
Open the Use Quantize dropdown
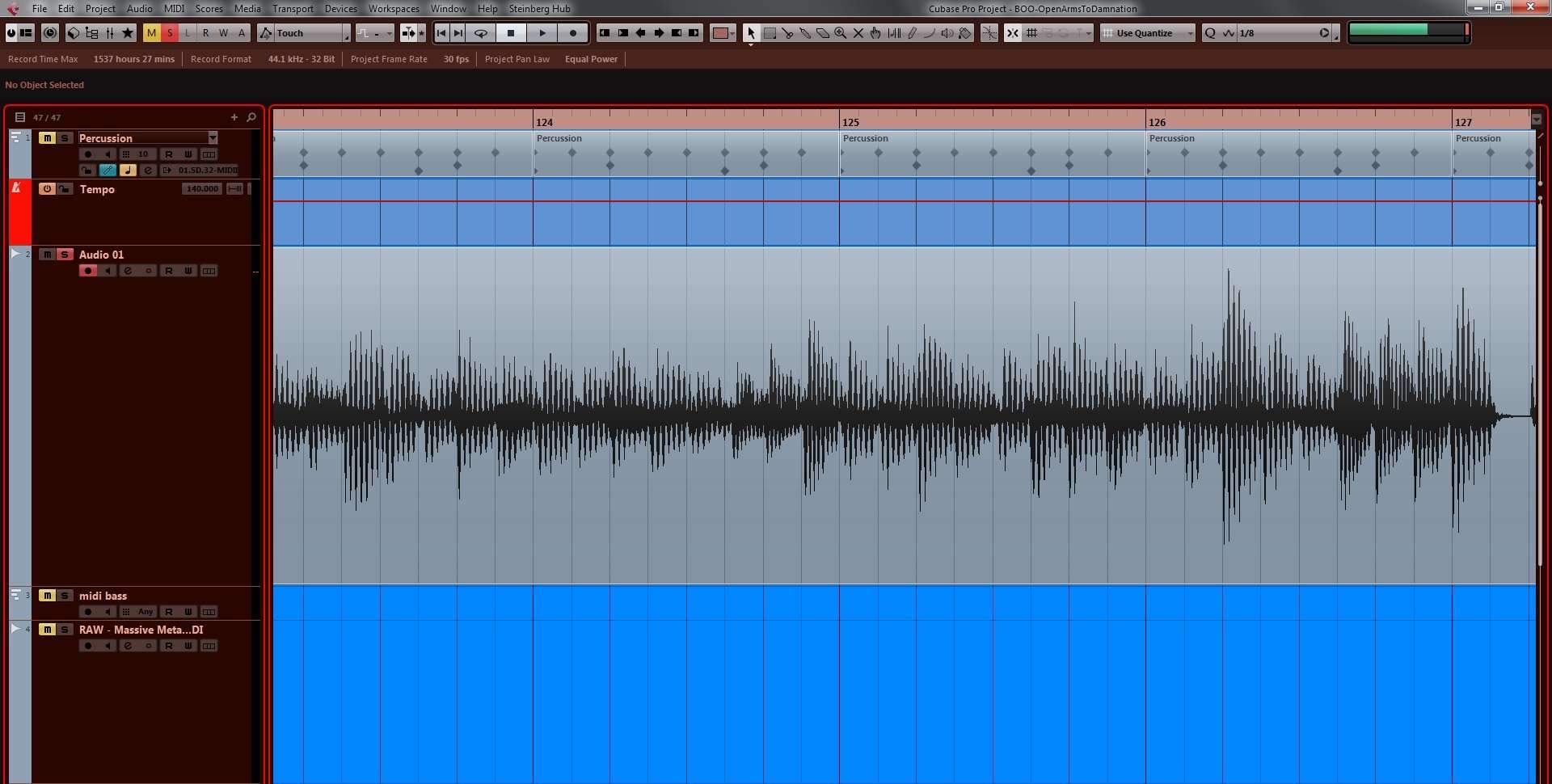click(x=1189, y=33)
